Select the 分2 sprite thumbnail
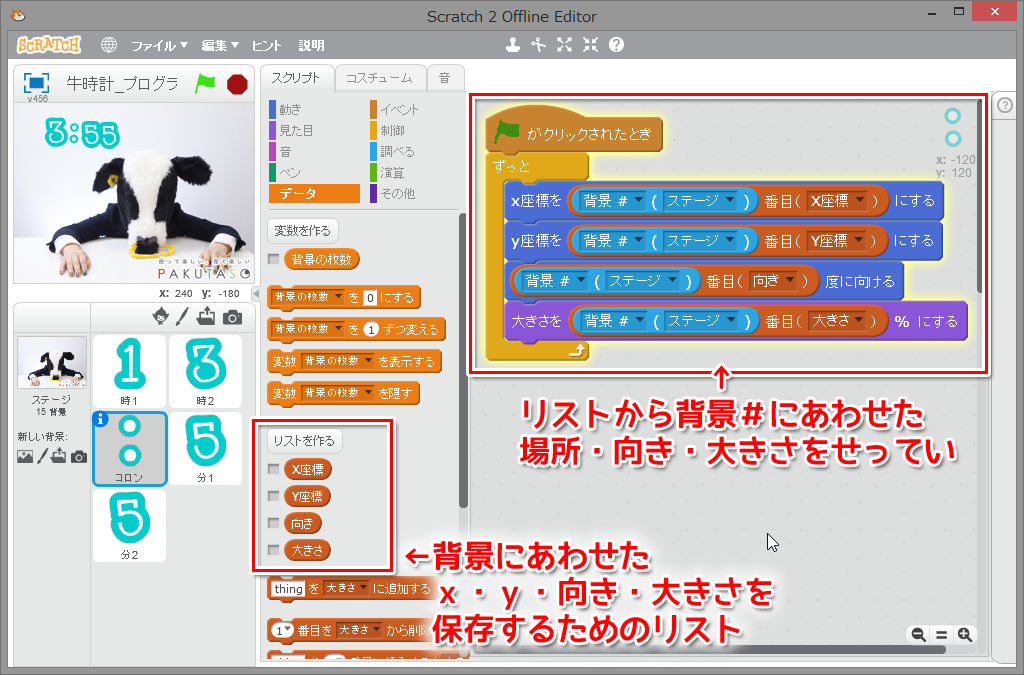 tap(129, 526)
